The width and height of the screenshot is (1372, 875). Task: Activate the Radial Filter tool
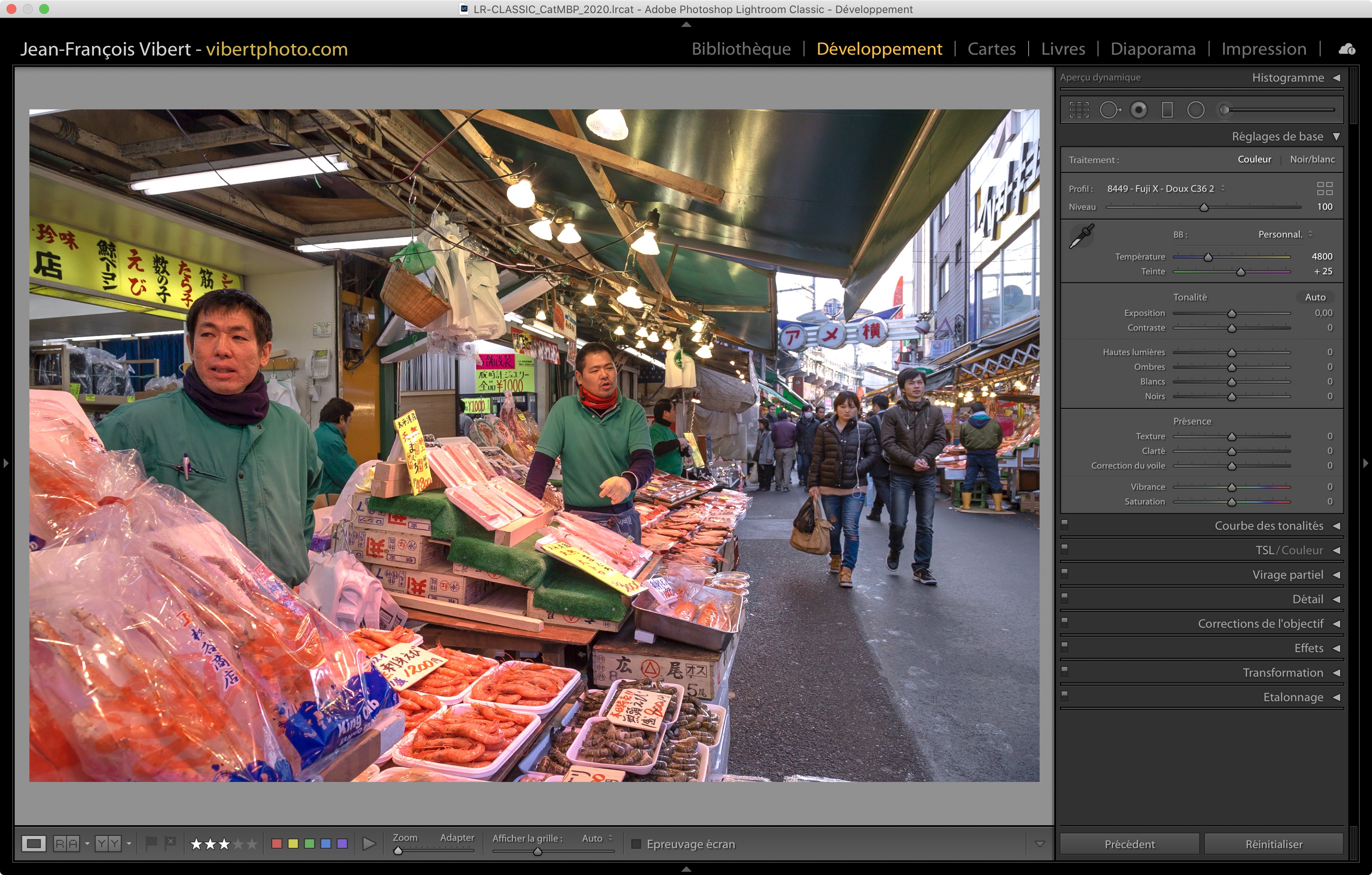1195,110
